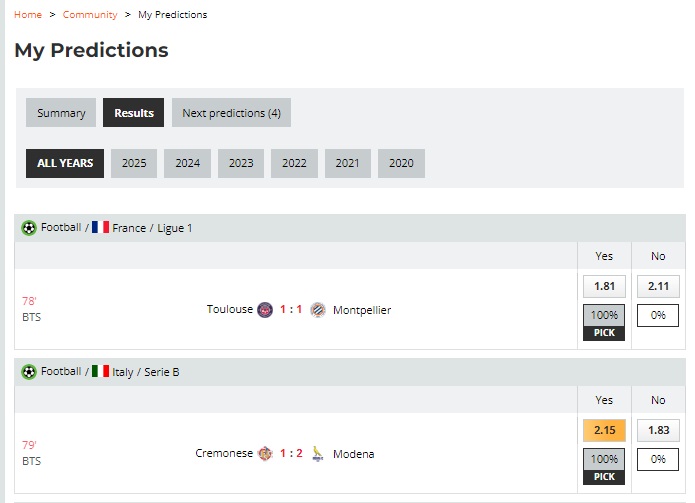Click the Cremonese club crest

click(265, 454)
